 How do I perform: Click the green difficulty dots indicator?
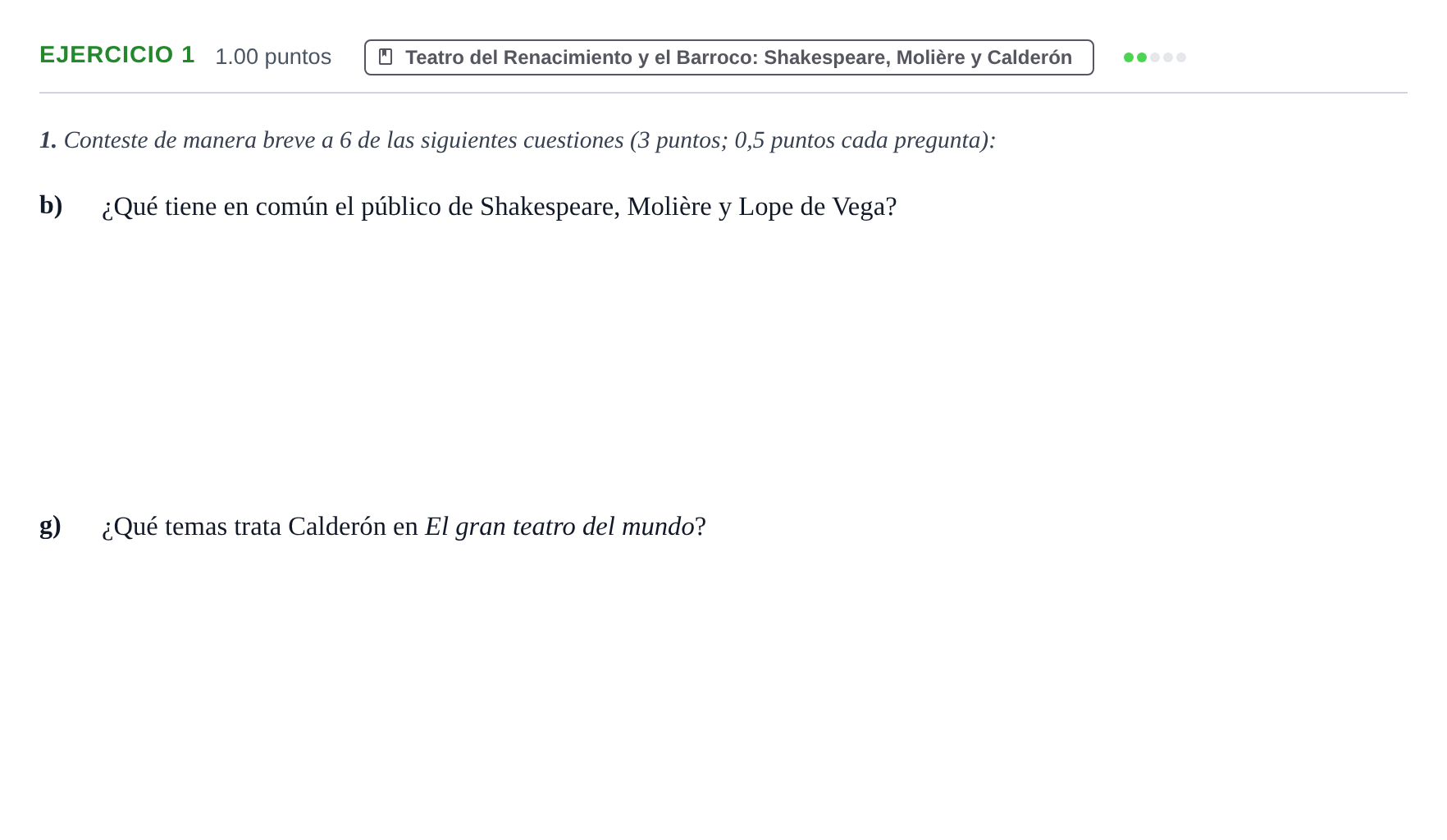(x=1154, y=57)
